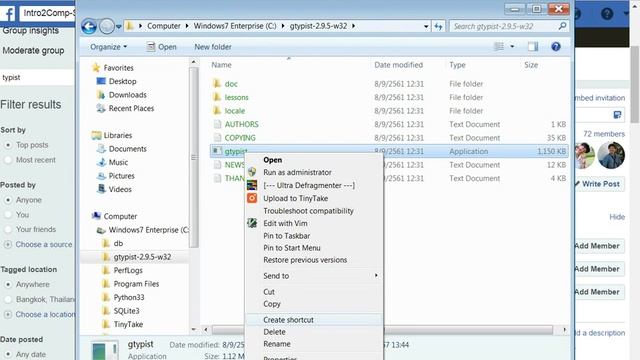This screenshot has height=360, width=640.
Task: Select the You radio button under Posted by
Action: (8, 215)
